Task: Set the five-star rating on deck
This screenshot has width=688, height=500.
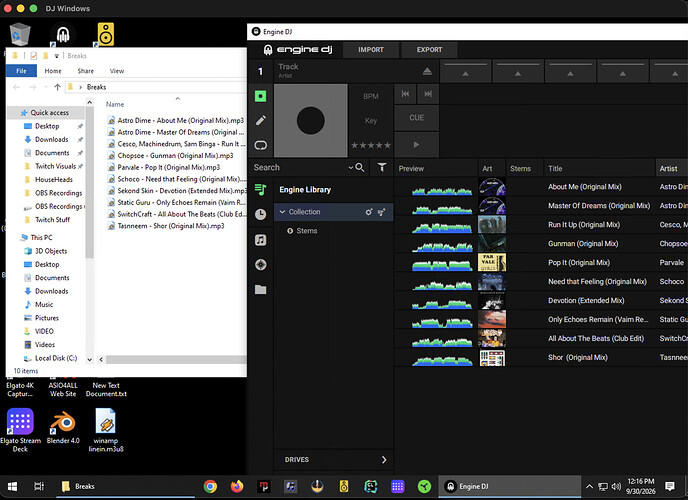Action: click(371, 145)
